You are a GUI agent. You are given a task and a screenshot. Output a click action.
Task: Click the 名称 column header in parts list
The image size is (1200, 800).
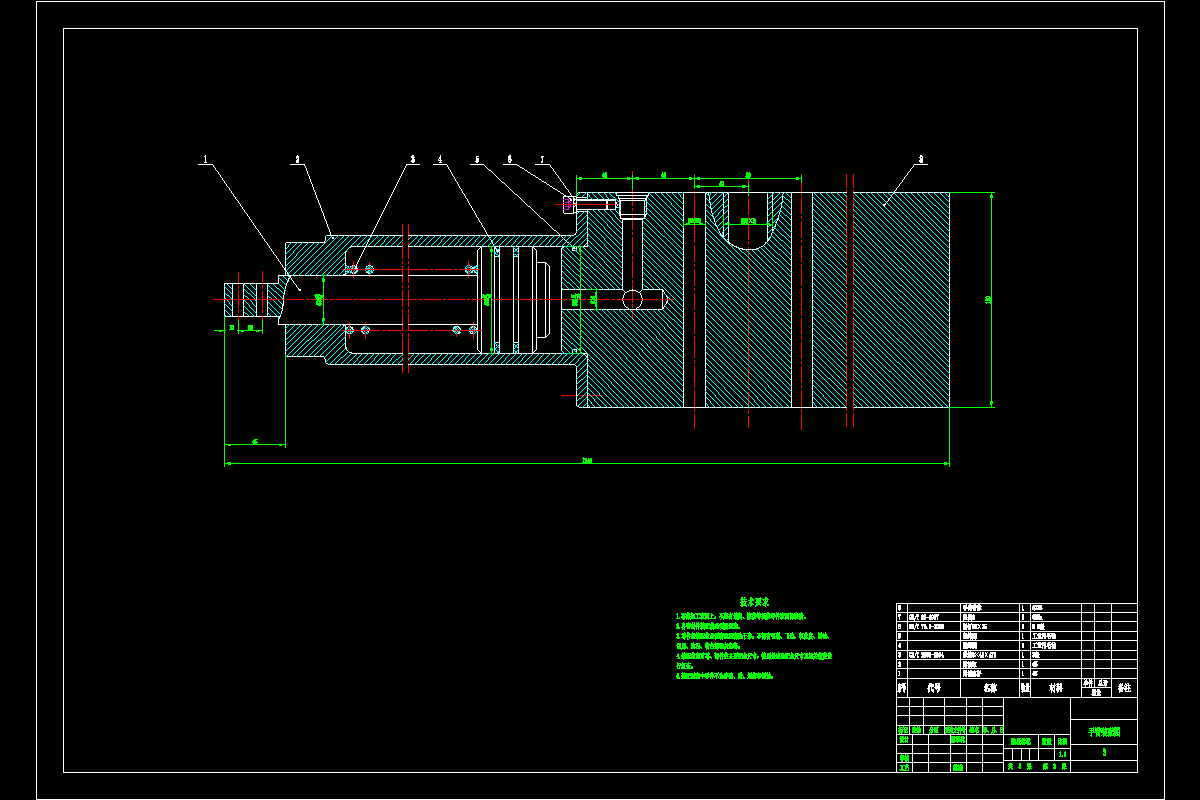[x=990, y=688]
